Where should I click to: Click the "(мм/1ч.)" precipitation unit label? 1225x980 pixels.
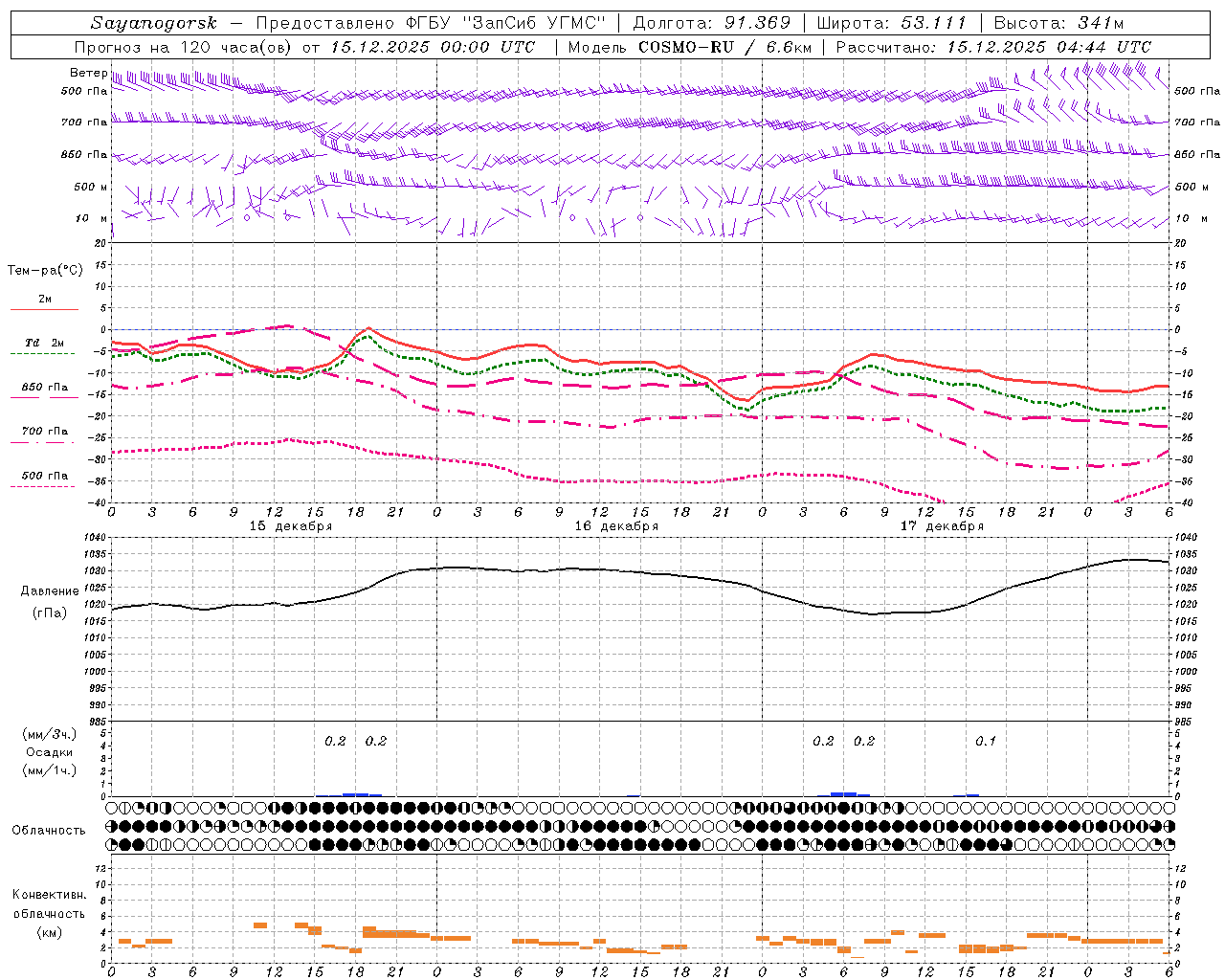tap(50, 770)
